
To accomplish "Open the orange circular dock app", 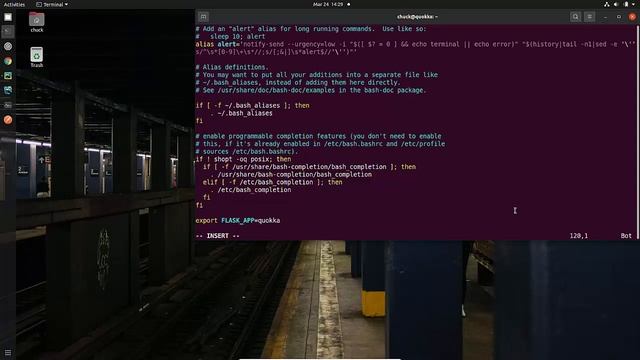I will point(8,120).
